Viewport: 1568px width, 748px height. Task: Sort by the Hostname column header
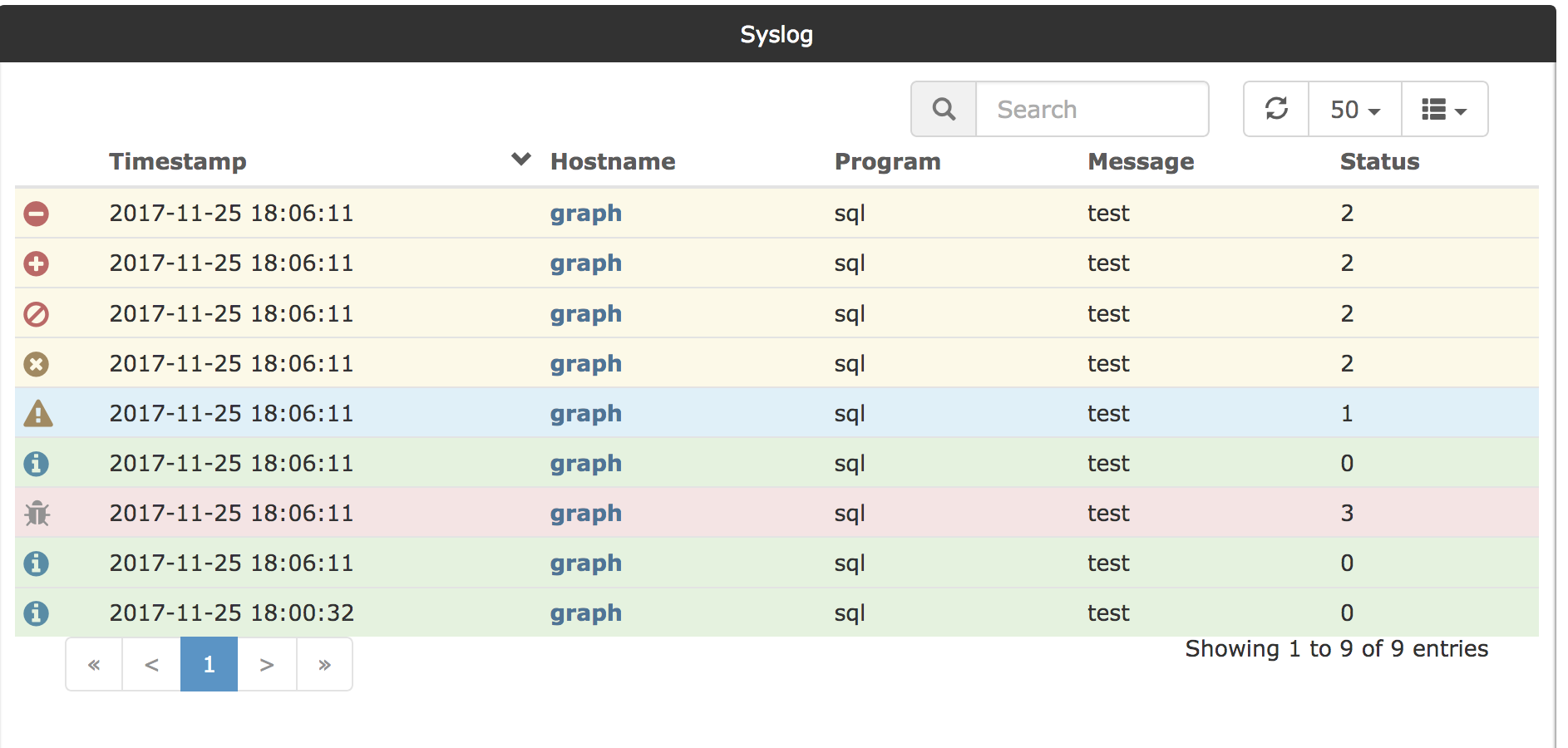[x=613, y=161]
